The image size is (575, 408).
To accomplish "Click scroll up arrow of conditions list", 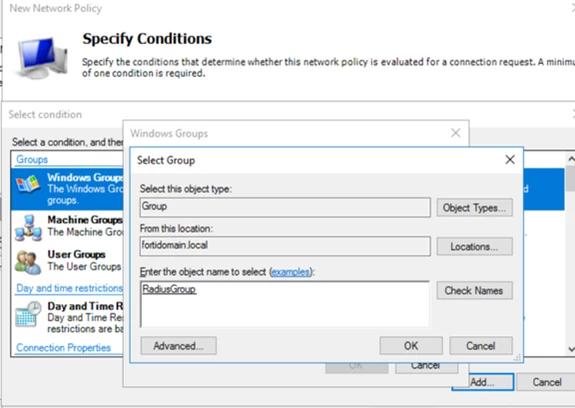I will 570,159.
